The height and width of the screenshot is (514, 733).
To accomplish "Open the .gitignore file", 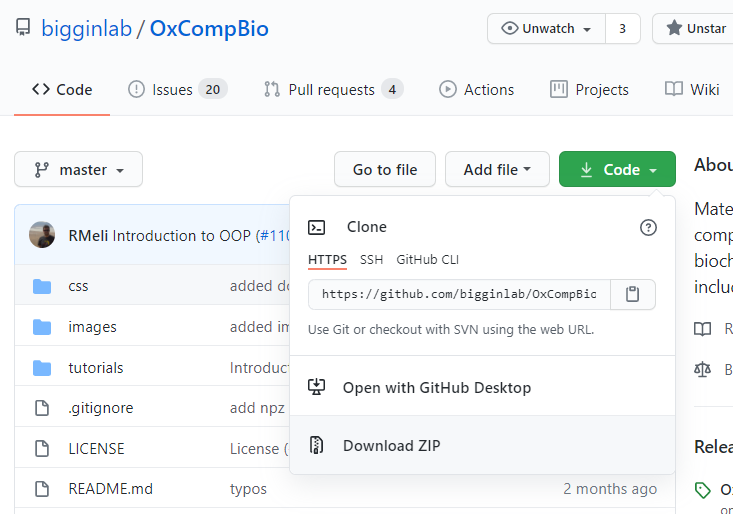I will coord(101,408).
